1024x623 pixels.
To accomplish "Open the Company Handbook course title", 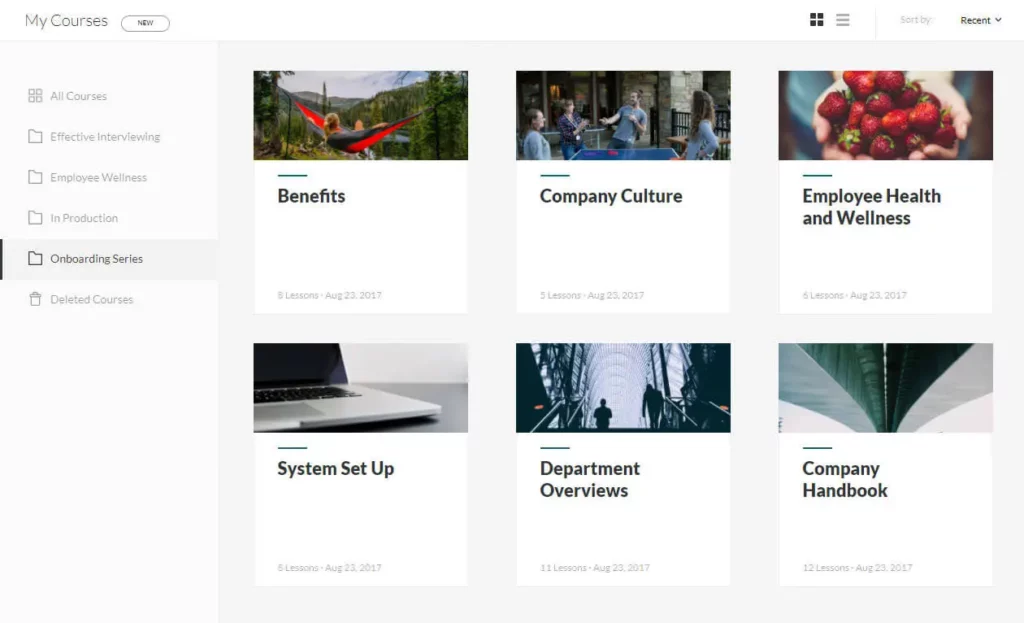I will click(x=844, y=479).
